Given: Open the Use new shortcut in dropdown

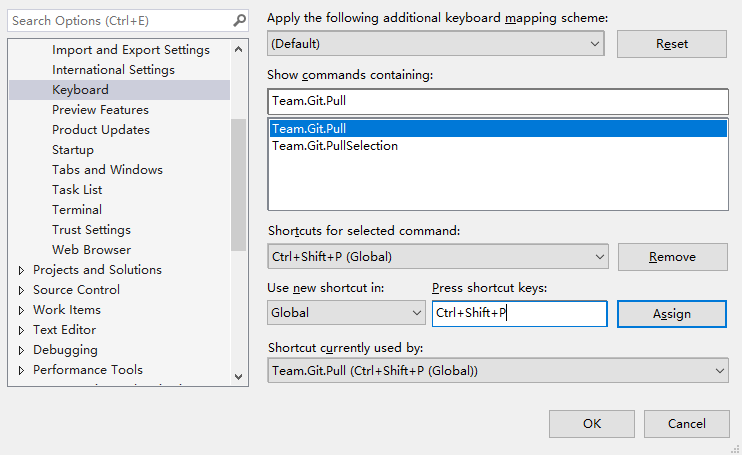Looking at the screenshot, I should [346, 313].
